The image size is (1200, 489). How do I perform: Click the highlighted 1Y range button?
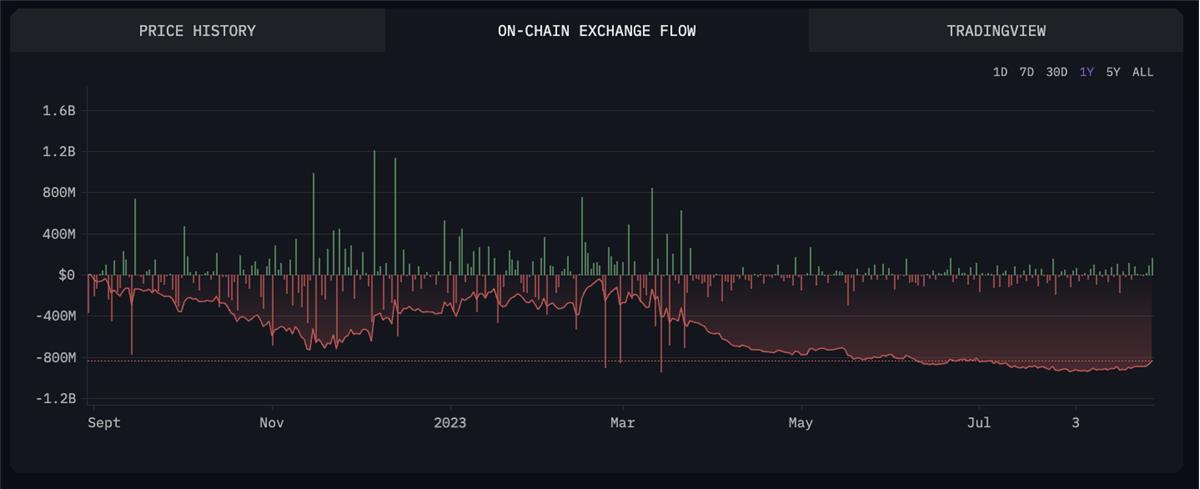click(1086, 72)
